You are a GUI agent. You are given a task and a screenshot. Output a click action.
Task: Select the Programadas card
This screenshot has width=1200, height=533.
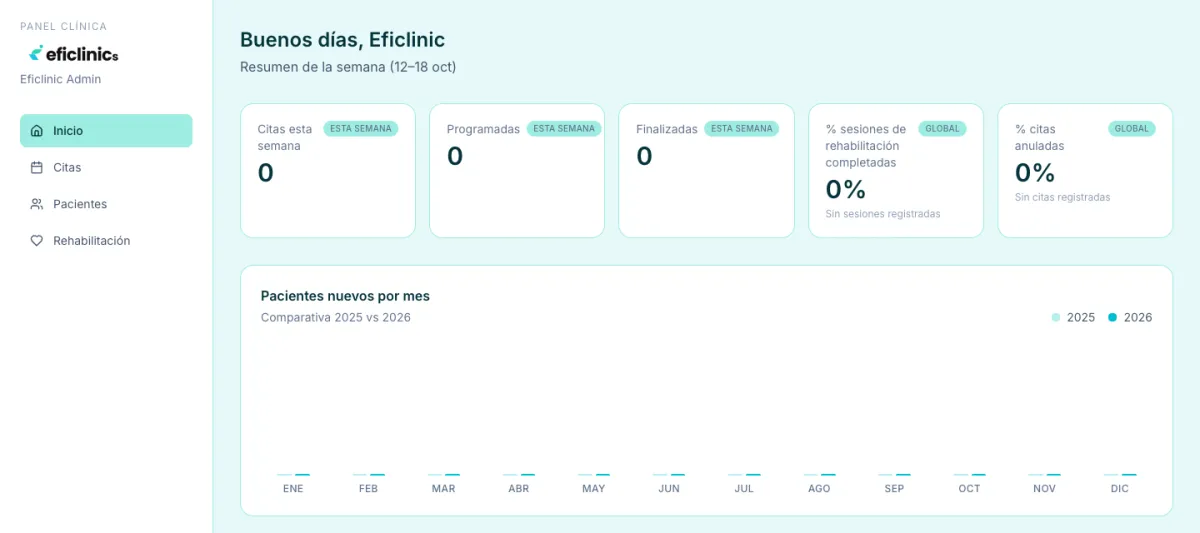point(517,171)
